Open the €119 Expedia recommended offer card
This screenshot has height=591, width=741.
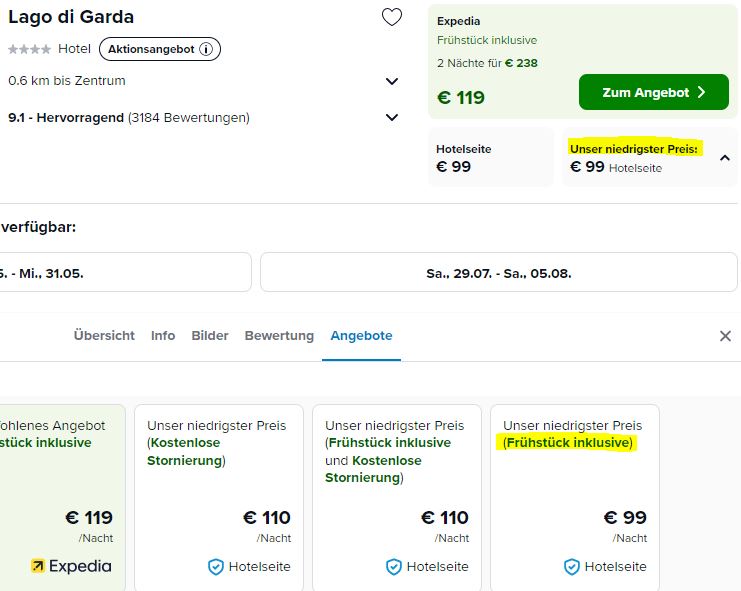tap(62, 496)
